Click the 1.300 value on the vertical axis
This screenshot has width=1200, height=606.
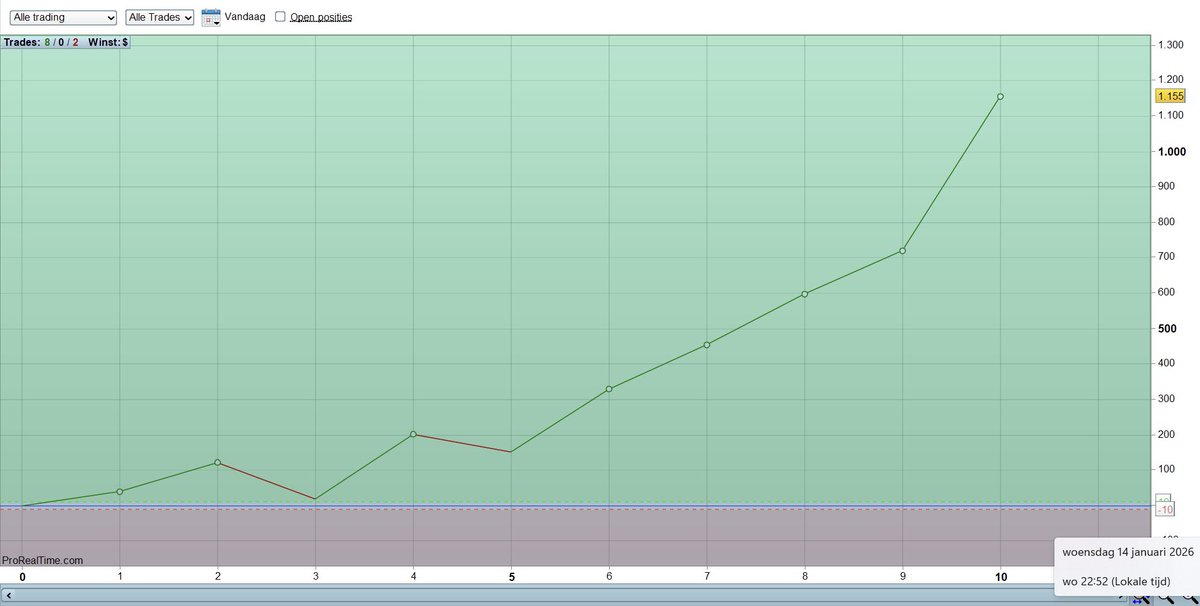click(1171, 46)
